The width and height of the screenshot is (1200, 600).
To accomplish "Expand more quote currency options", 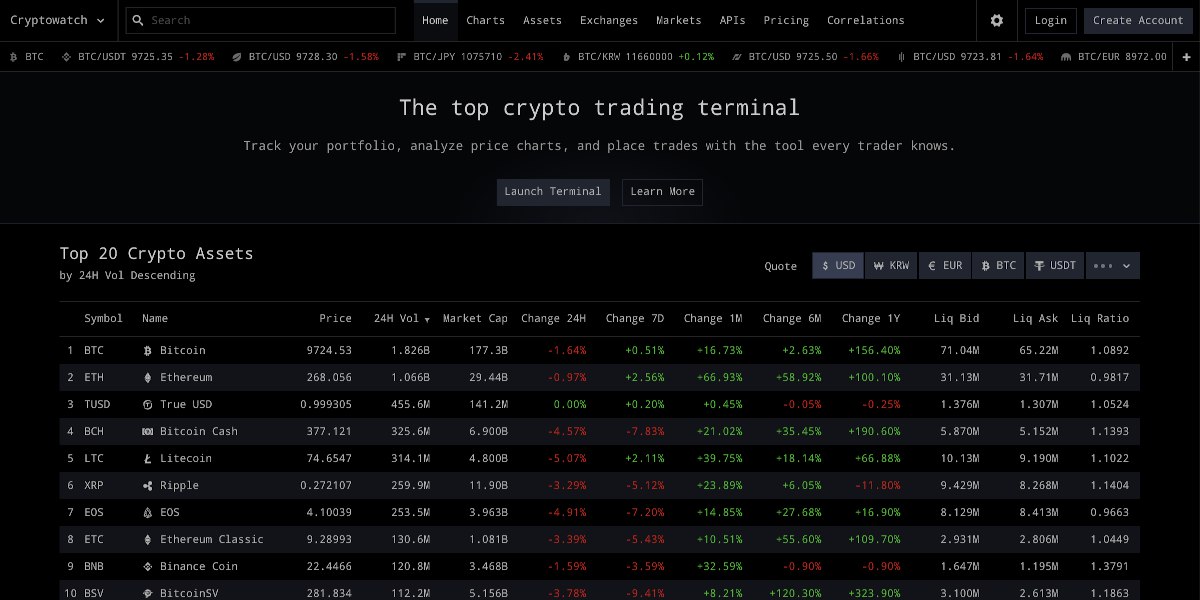I will tap(1113, 265).
